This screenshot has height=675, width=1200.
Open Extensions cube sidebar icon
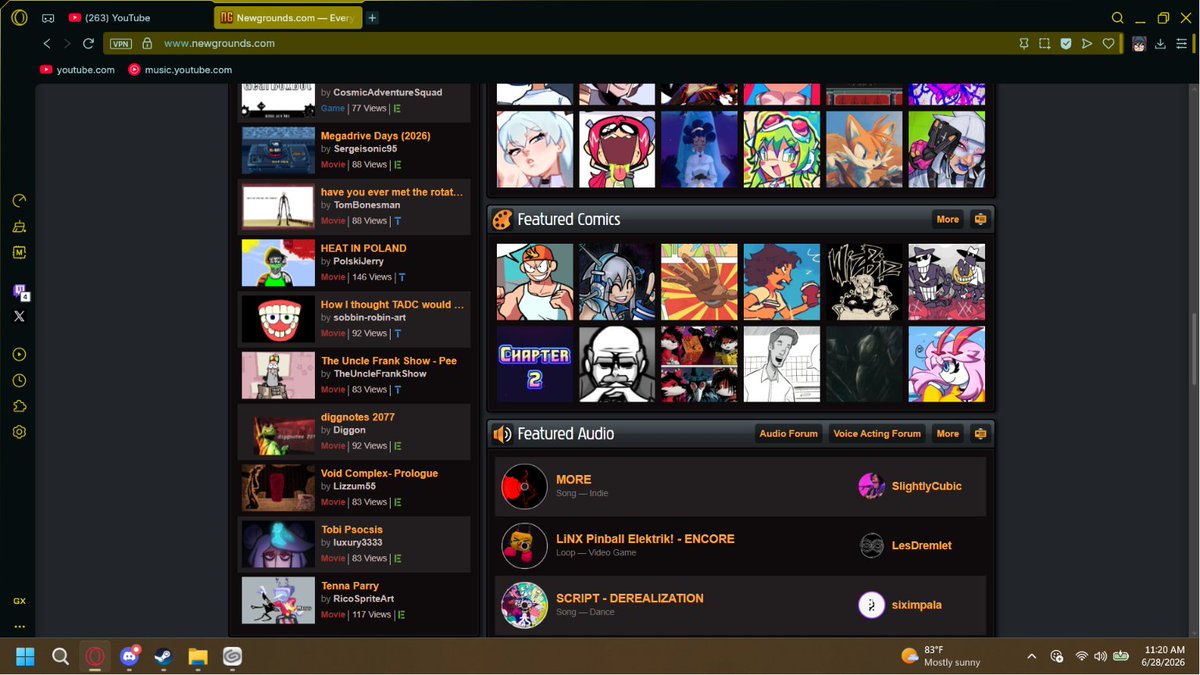point(19,407)
